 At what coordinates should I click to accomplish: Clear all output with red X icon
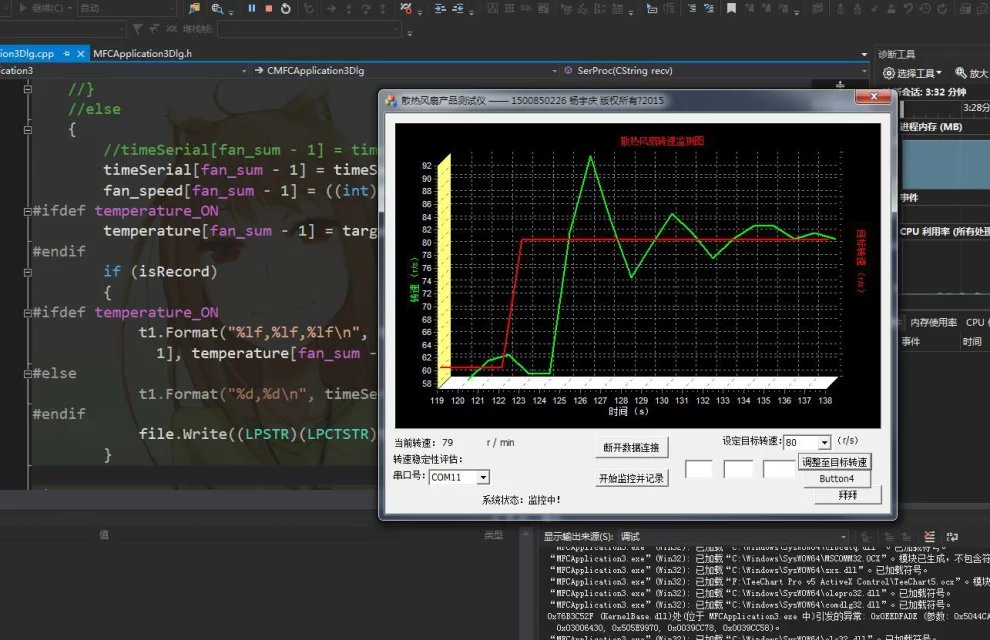[x=931, y=537]
